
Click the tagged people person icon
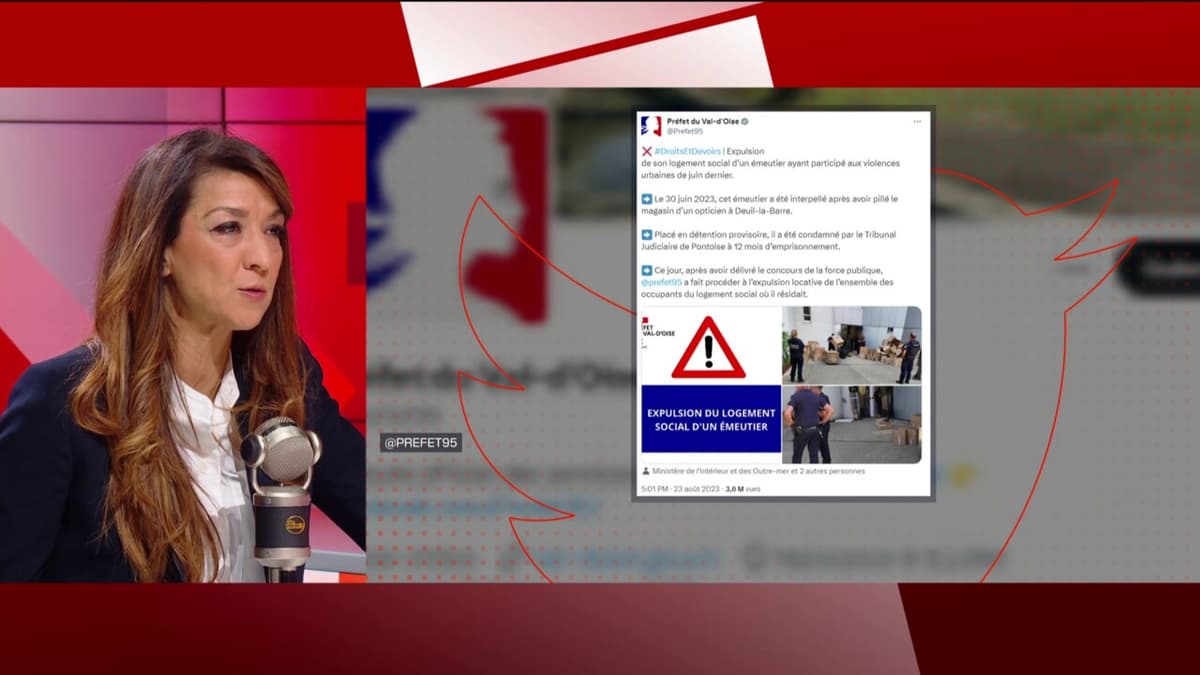[x=645, y=471]
